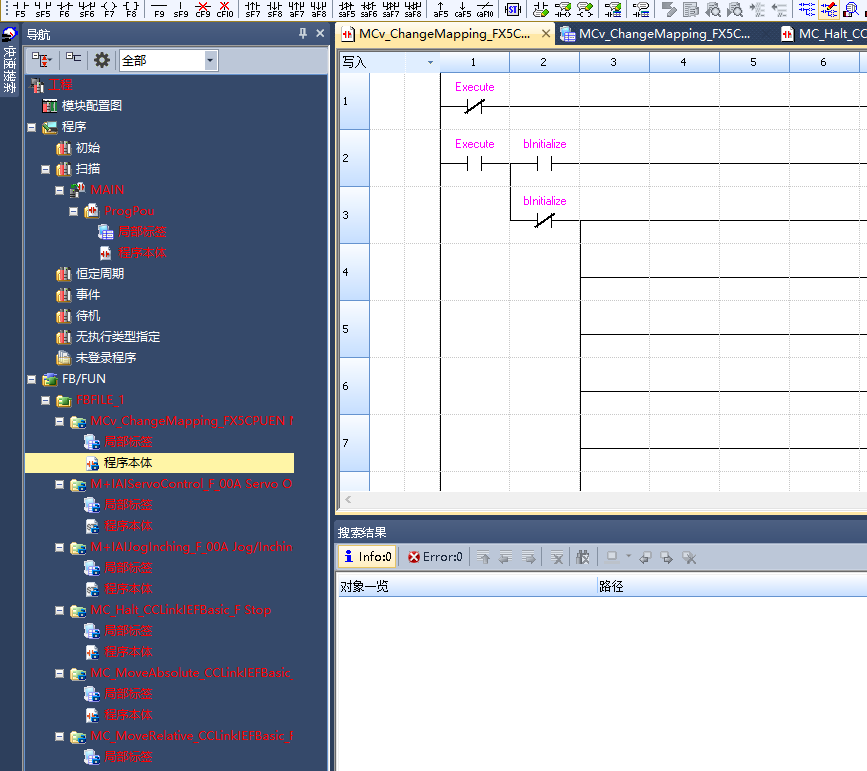This screenshot has width=867, height=771.
Task: Insert output coil F7 from toolbar
Action: (x=108, y=9)
